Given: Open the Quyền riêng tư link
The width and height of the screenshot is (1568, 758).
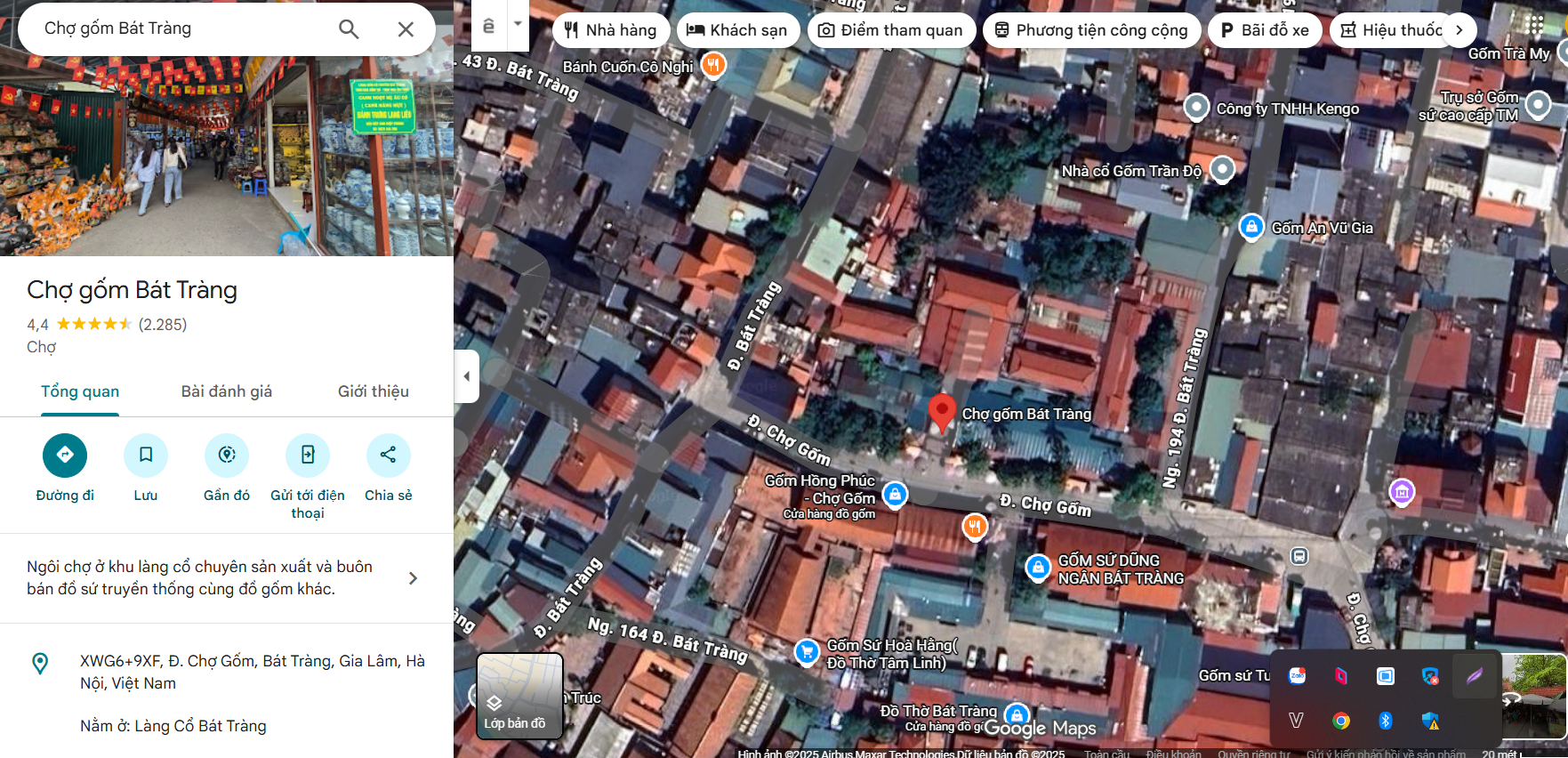Looking at the screenshot, I should pos(1253,754).
